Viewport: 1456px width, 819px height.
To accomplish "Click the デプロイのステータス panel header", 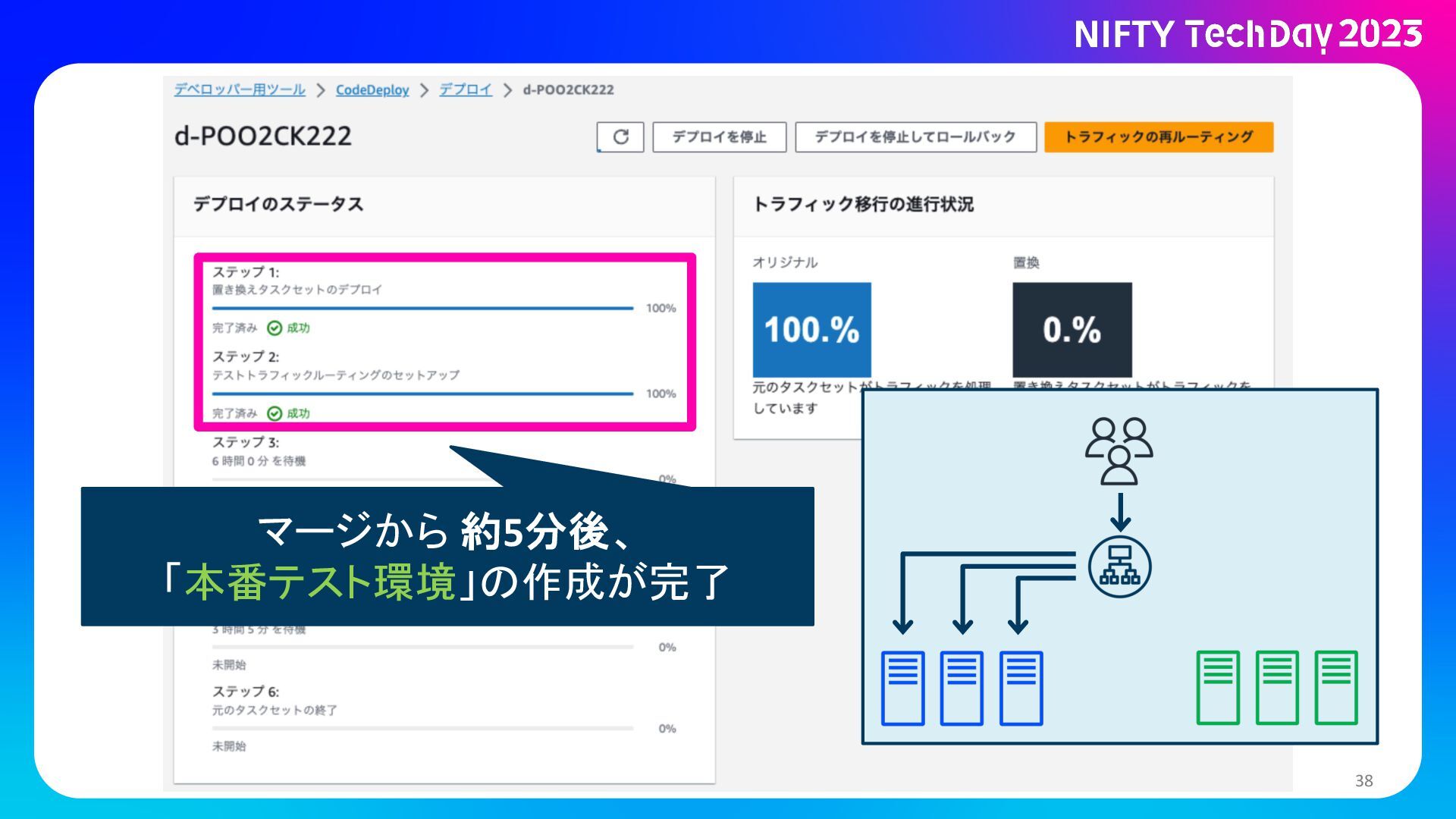I will click(278, 204).
